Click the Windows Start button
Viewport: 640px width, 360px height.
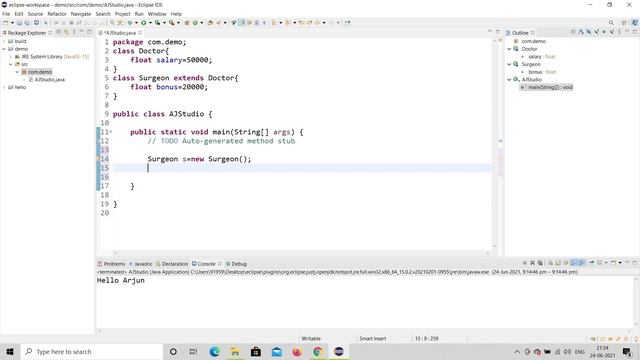point(10,351)
